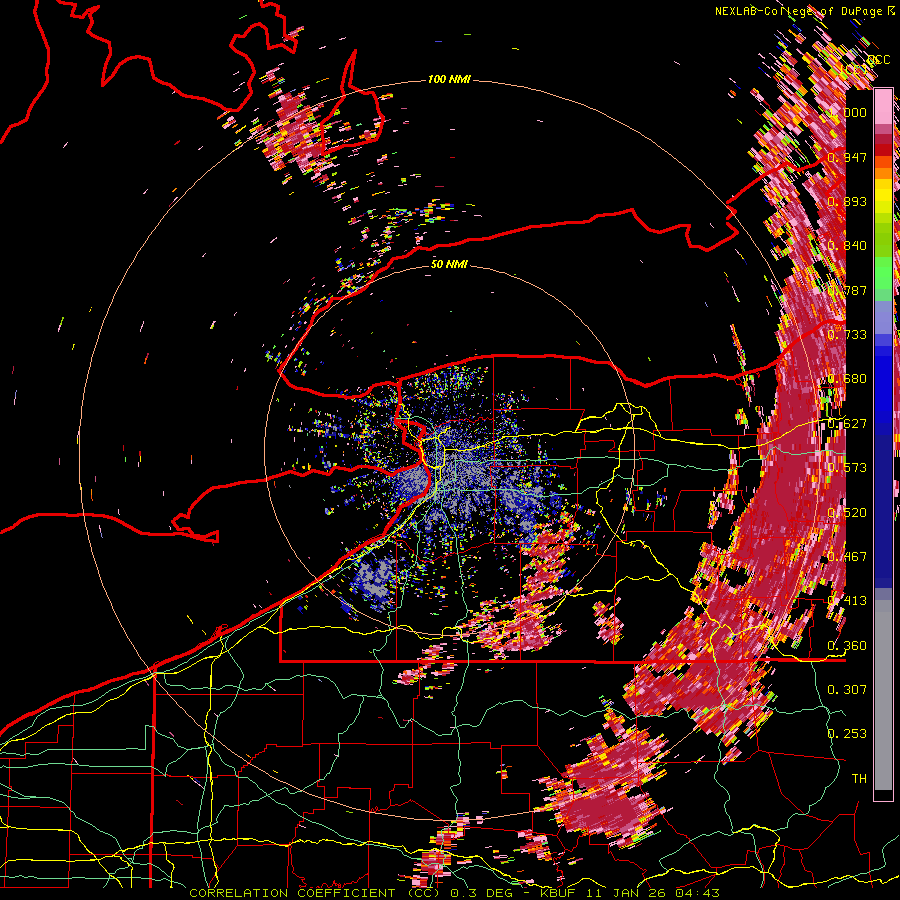Click the 0.733 legend value

(847, 335)
